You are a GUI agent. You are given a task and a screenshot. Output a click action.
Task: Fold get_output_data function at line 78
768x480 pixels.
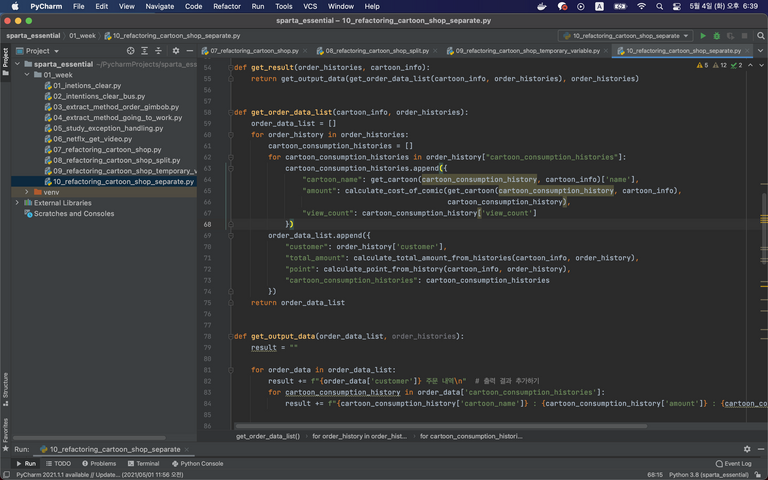click(230, 336)
